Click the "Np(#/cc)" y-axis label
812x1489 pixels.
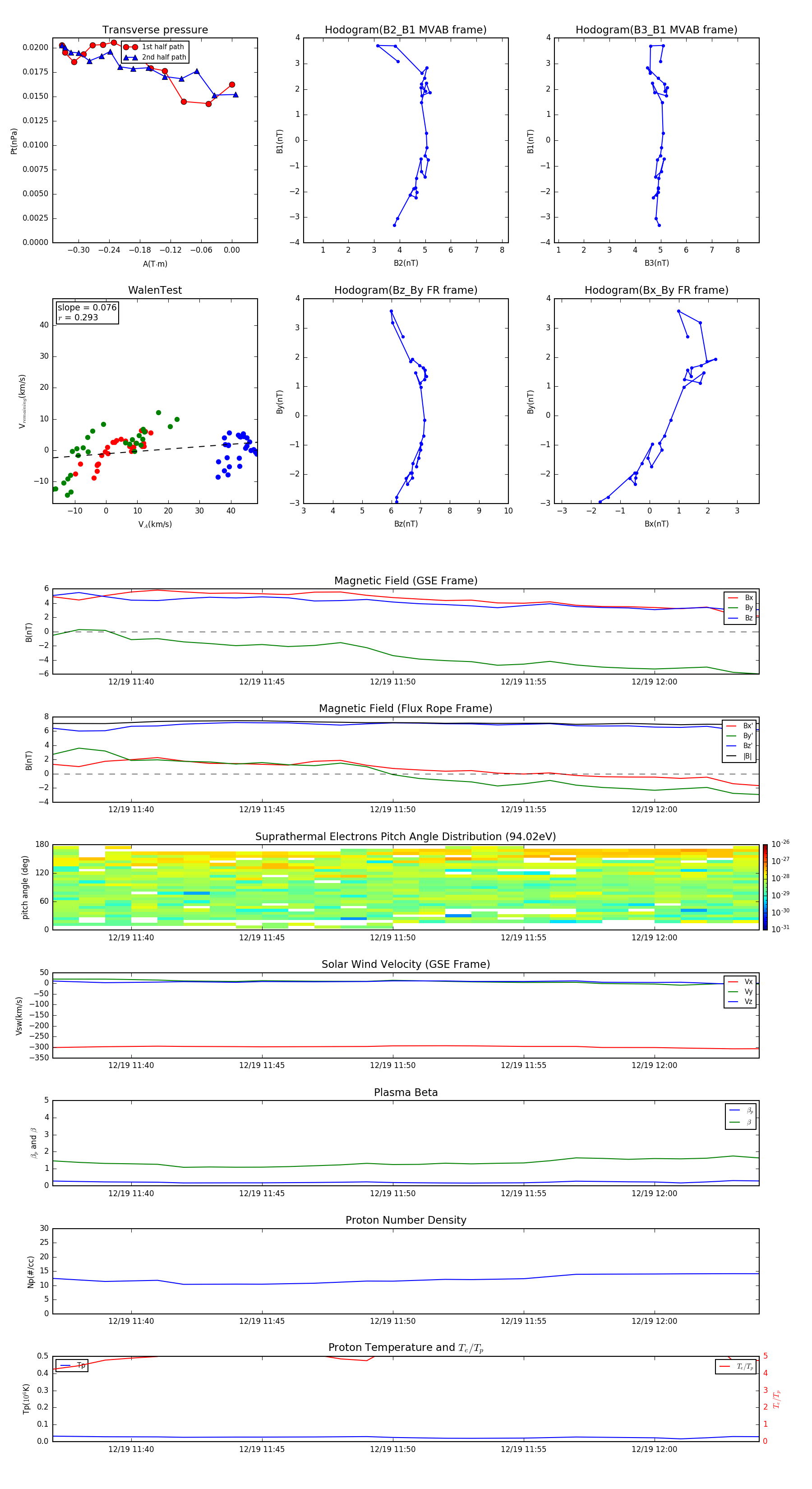pos(31,1272)
